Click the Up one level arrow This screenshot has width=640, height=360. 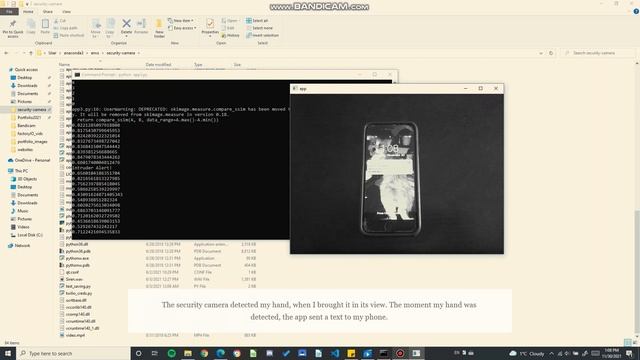coord(31,53)
